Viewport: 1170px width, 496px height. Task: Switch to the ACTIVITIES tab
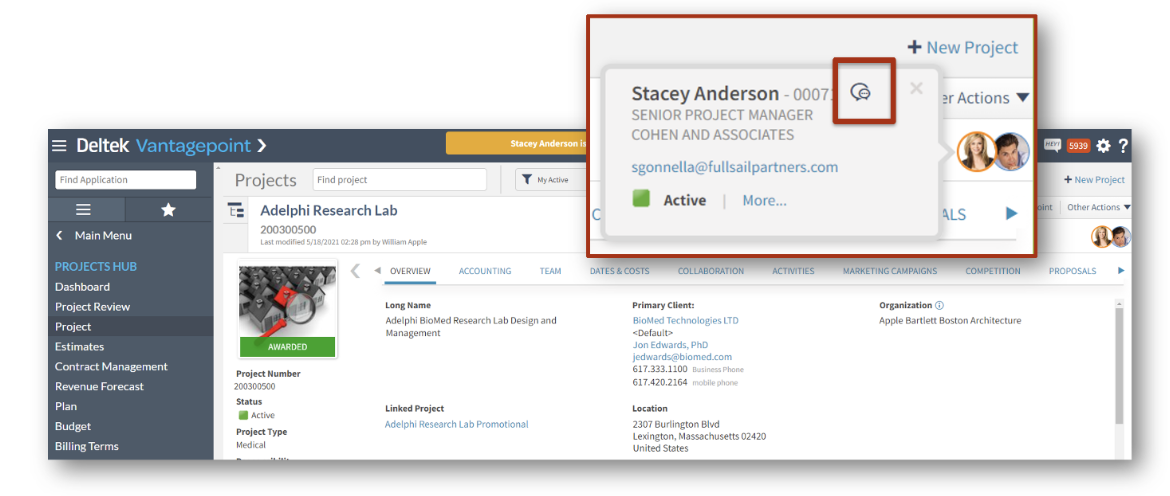(793, 271)
